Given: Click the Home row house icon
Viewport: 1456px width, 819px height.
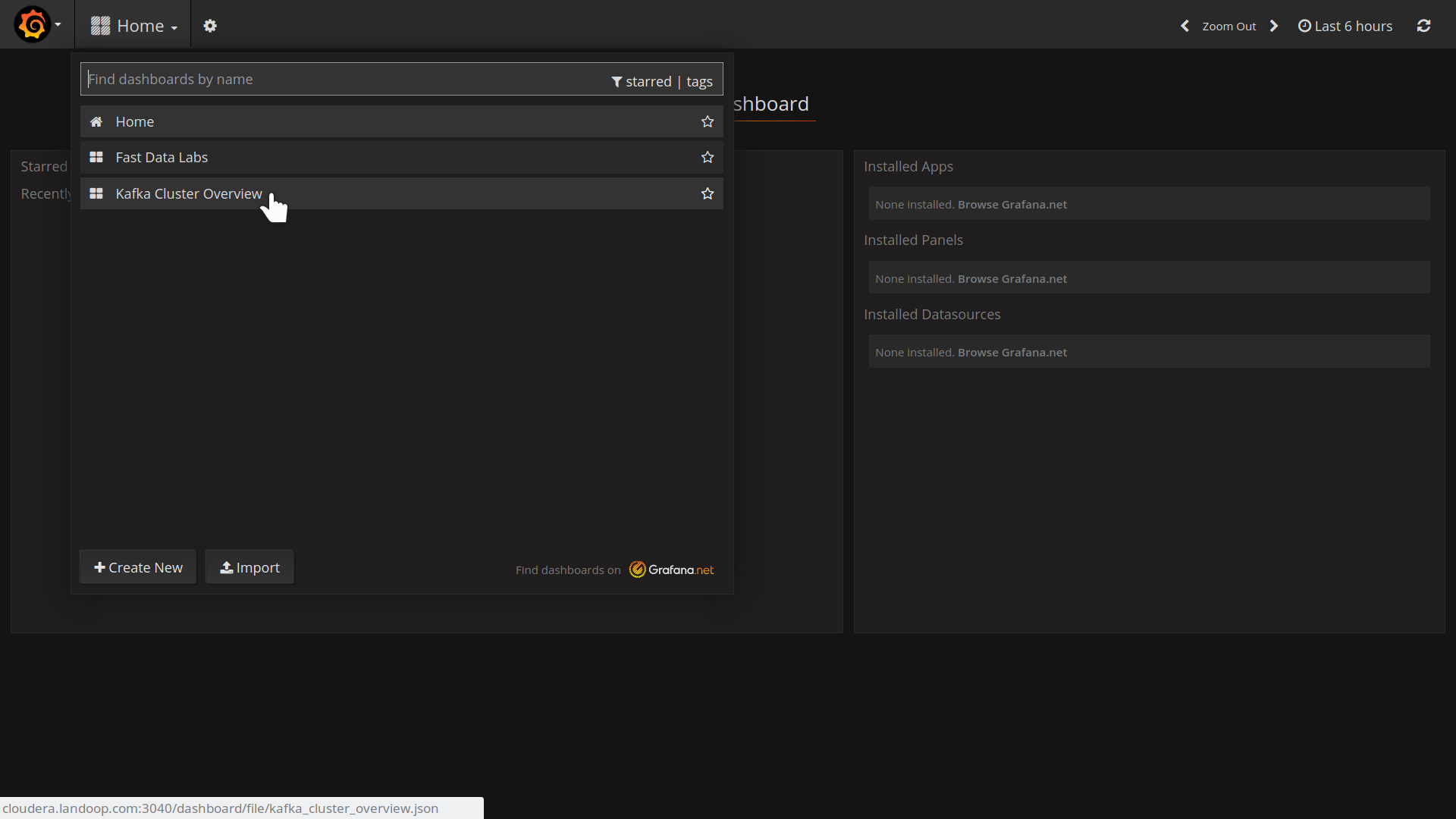Looking at the screenshot, I should click(96, 121).
